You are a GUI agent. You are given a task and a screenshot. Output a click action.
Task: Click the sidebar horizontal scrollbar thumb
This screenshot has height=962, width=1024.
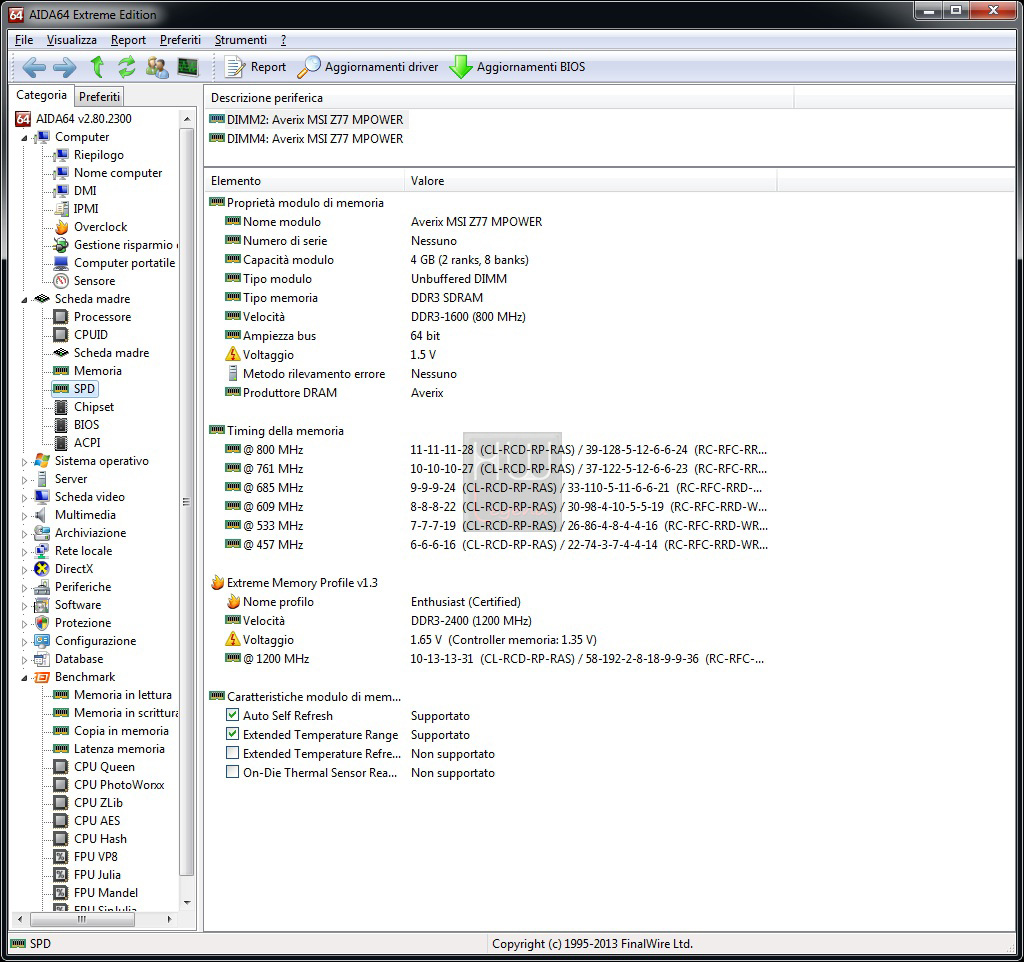(x=82, y=920)
